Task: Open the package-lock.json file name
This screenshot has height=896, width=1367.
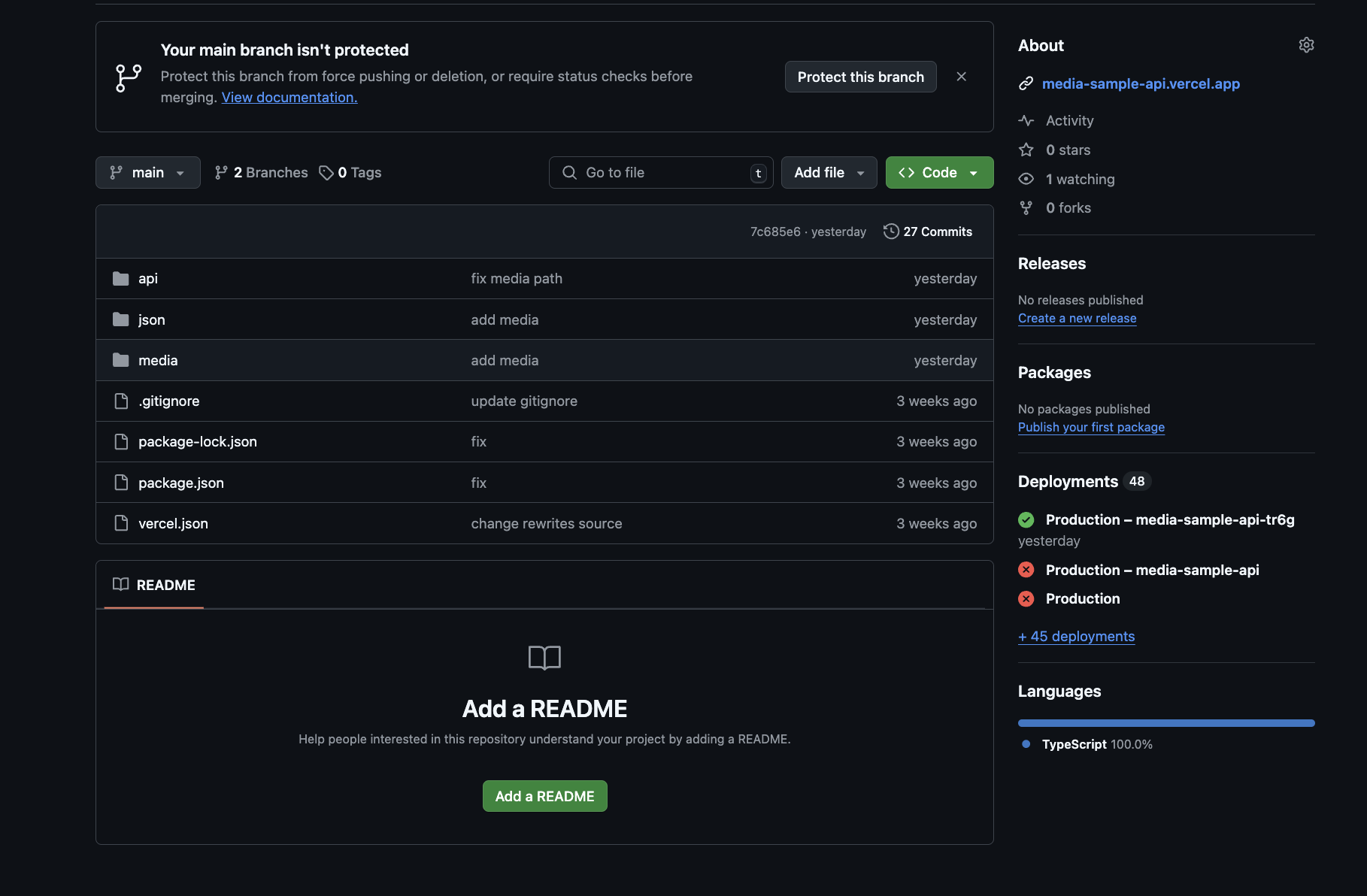Action: (198, 441)
